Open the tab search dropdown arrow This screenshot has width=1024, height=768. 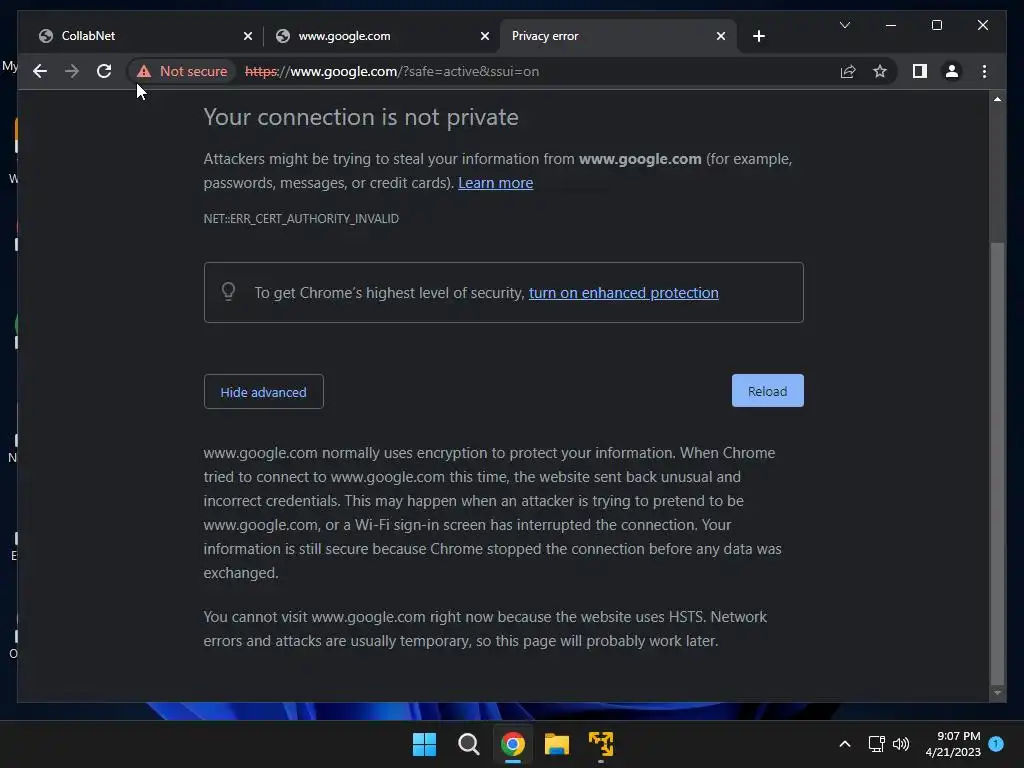click(844, 25)
